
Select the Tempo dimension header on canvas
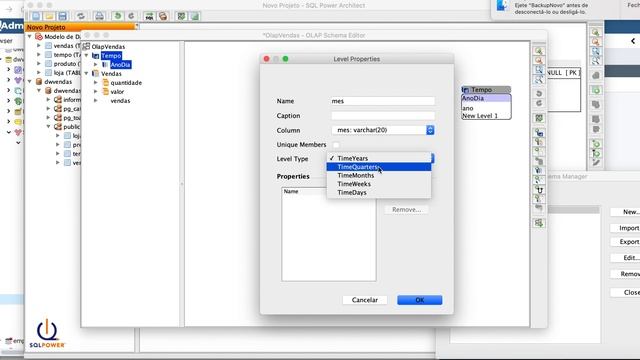486,89
